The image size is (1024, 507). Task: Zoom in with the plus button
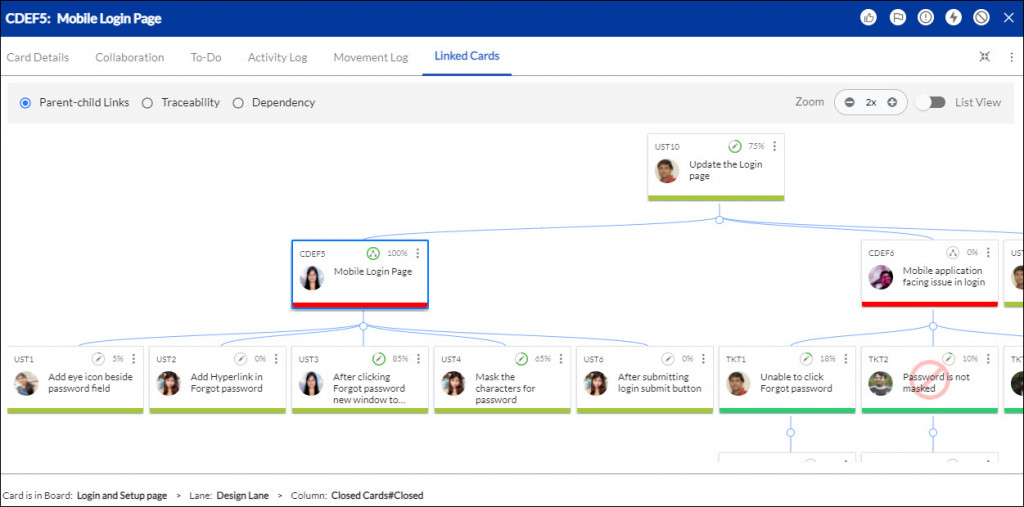coord(892,102)
